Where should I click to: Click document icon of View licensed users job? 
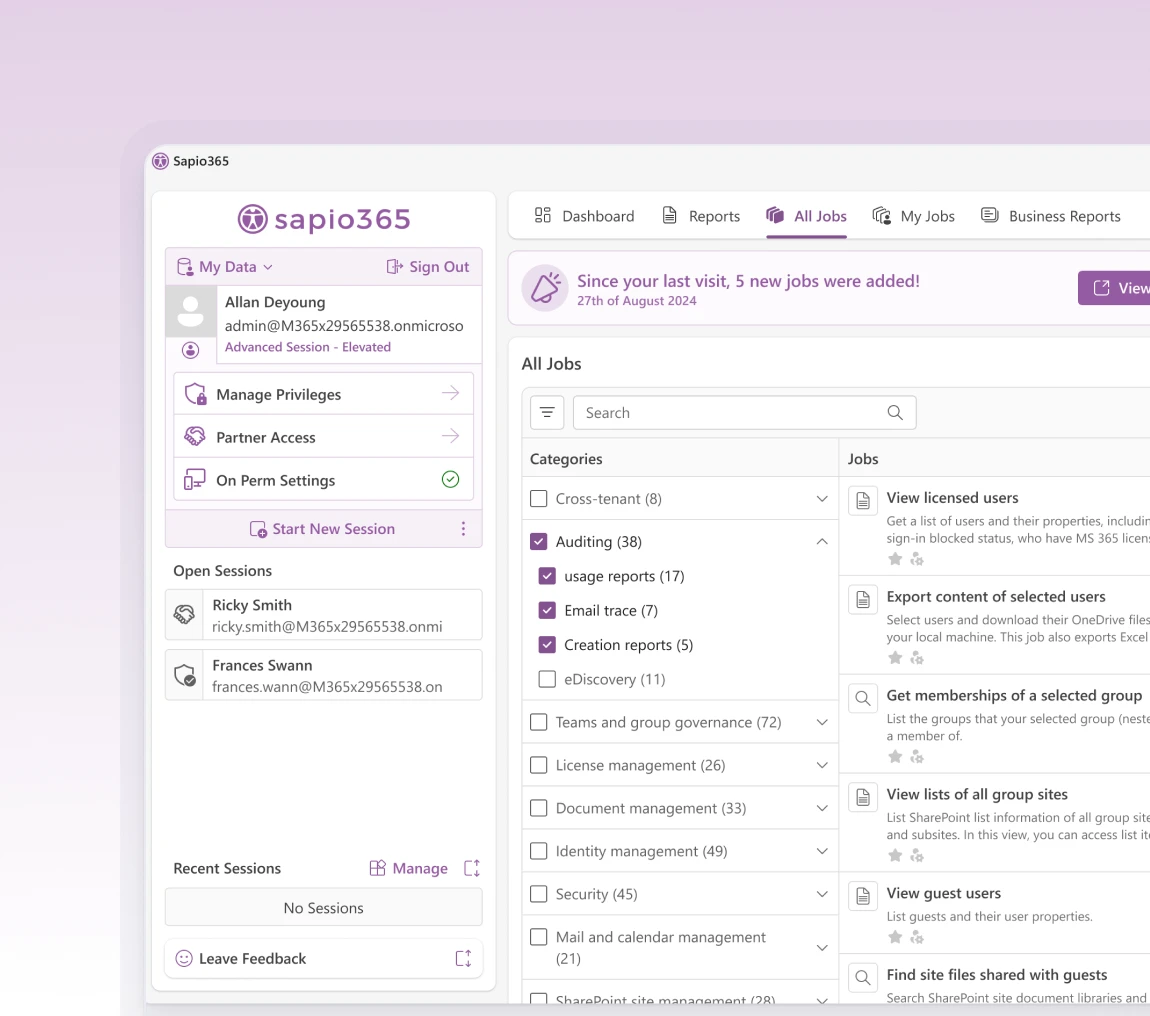(x=863, y=501)
